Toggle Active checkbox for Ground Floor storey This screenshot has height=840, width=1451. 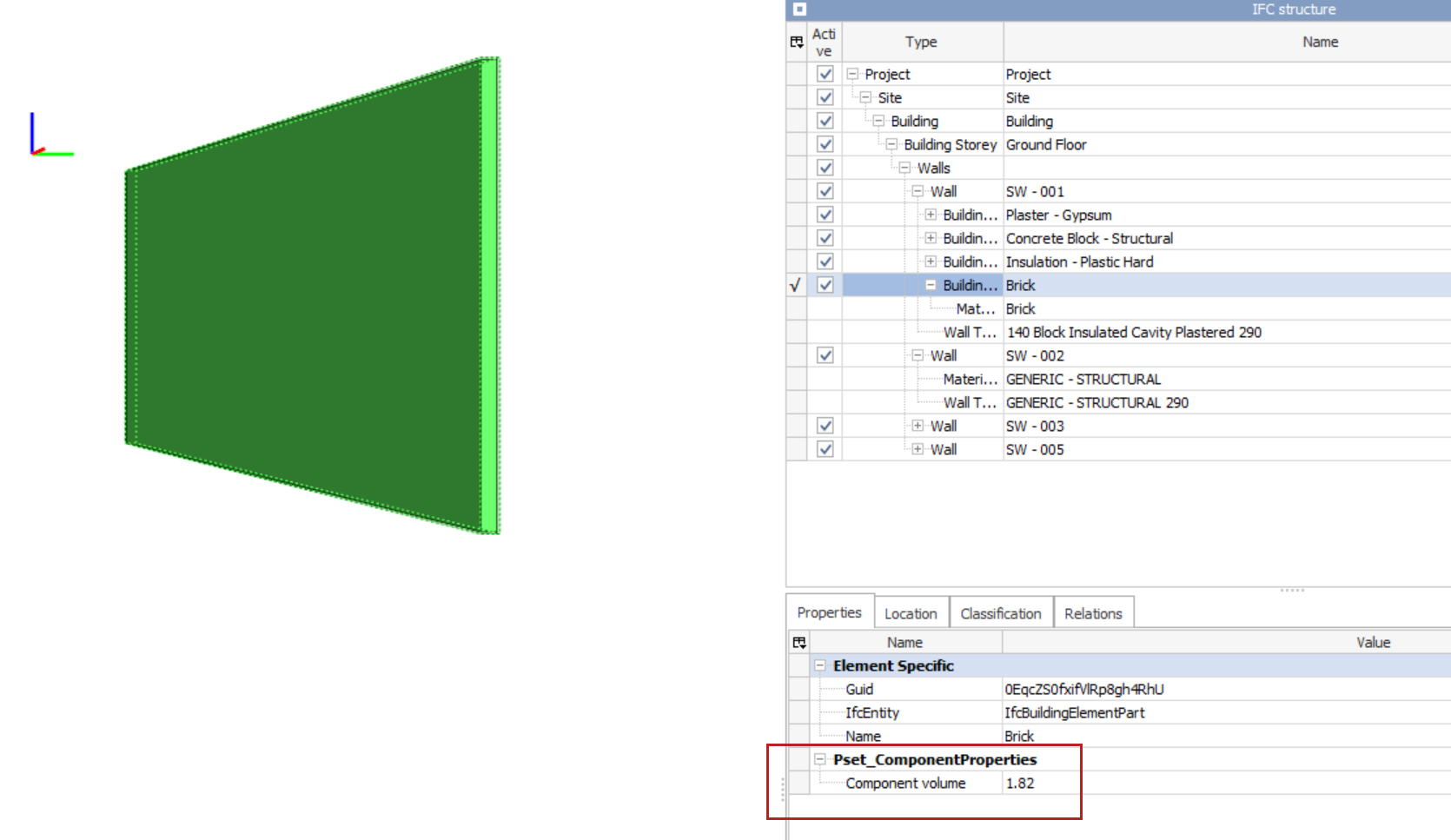(825, 144)
